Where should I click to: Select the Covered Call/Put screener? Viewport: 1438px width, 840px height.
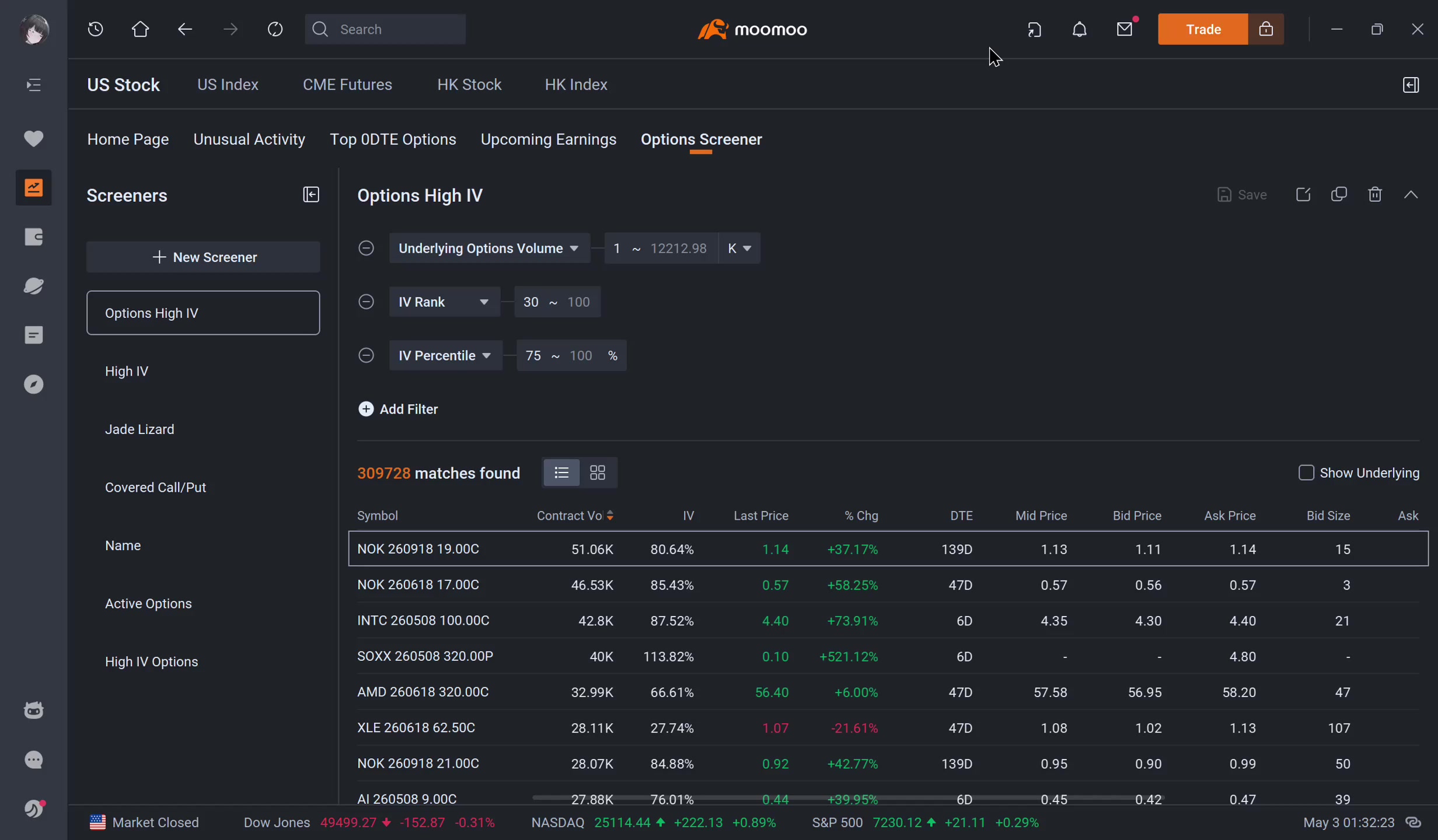[203, 488]
